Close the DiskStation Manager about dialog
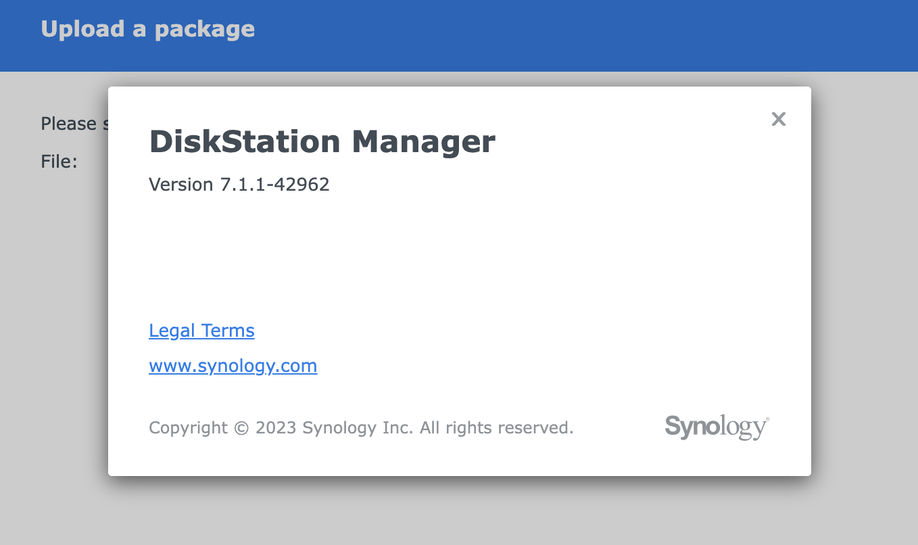 [x=778, y=119]
